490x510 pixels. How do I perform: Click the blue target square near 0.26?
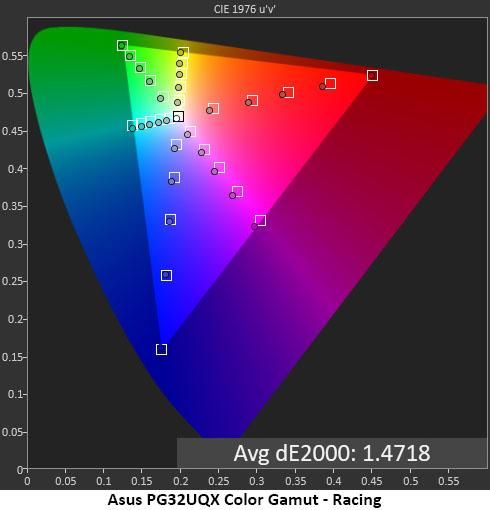(x=166, y=275)
